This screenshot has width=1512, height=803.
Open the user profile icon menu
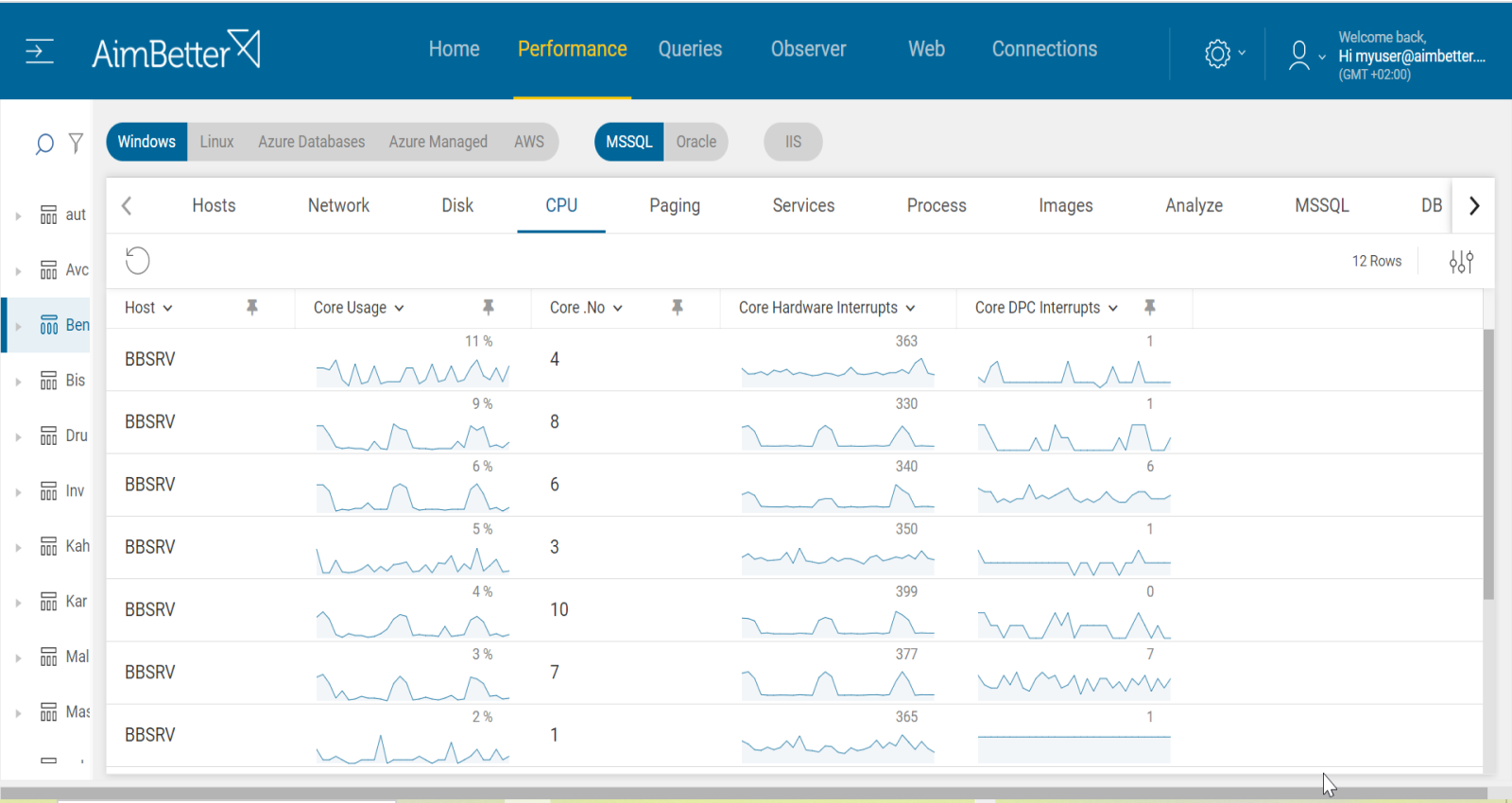coord(1299,55)
